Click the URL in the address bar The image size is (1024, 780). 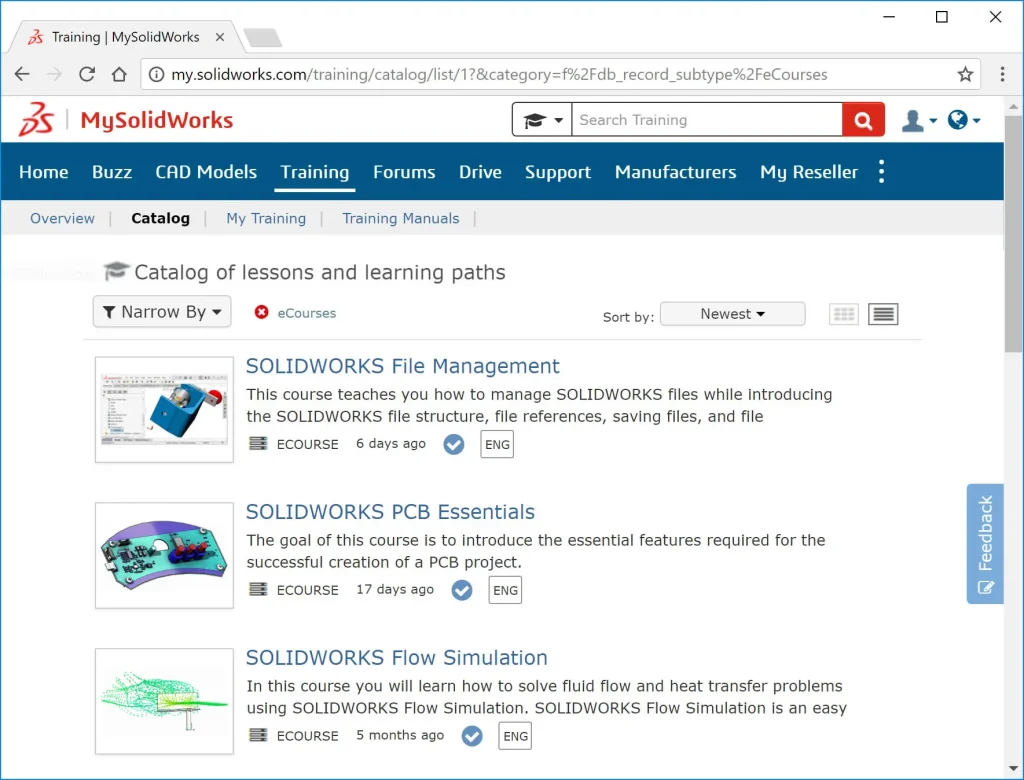click(x=499, y=74)
